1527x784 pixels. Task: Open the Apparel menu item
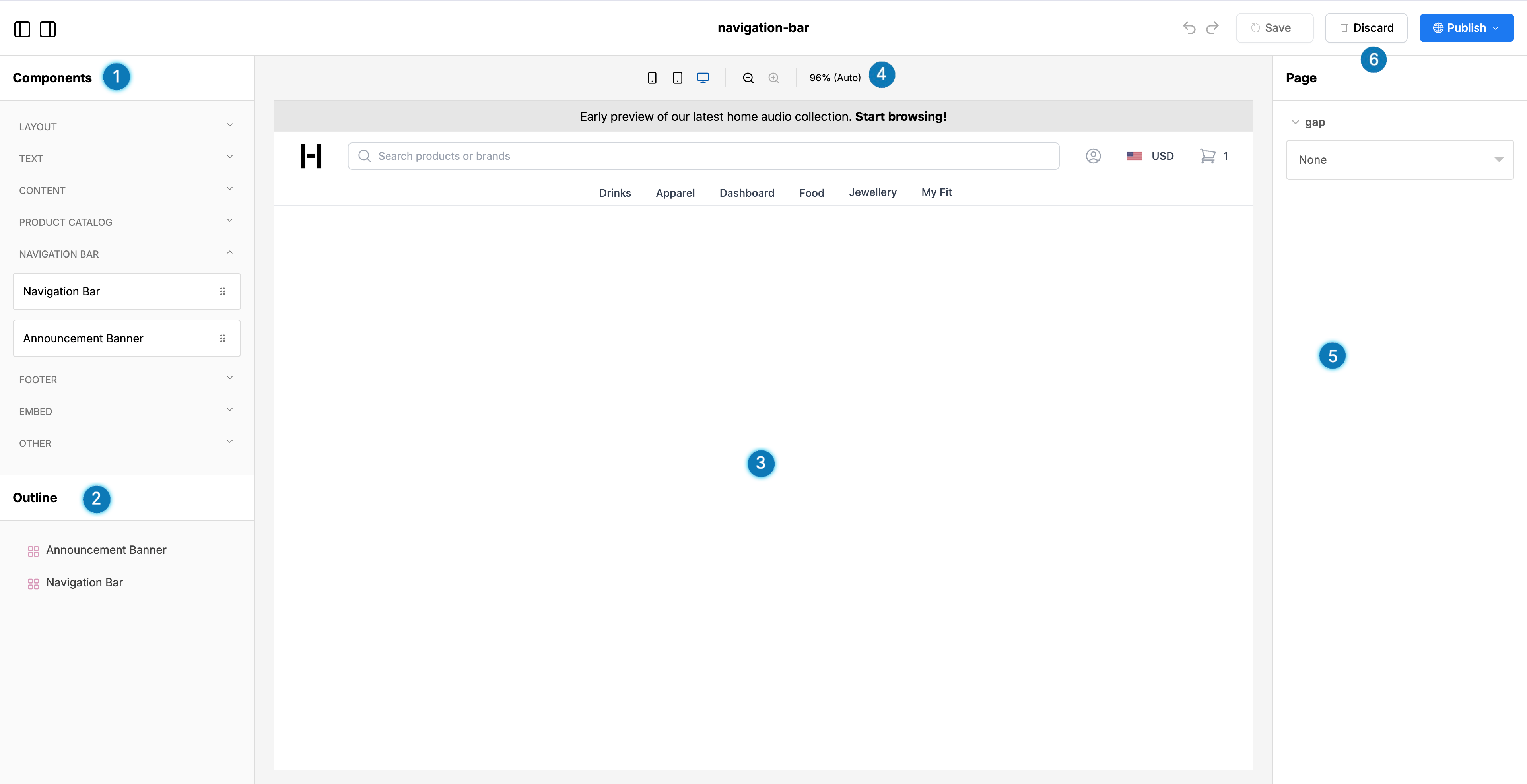(674, 192)
